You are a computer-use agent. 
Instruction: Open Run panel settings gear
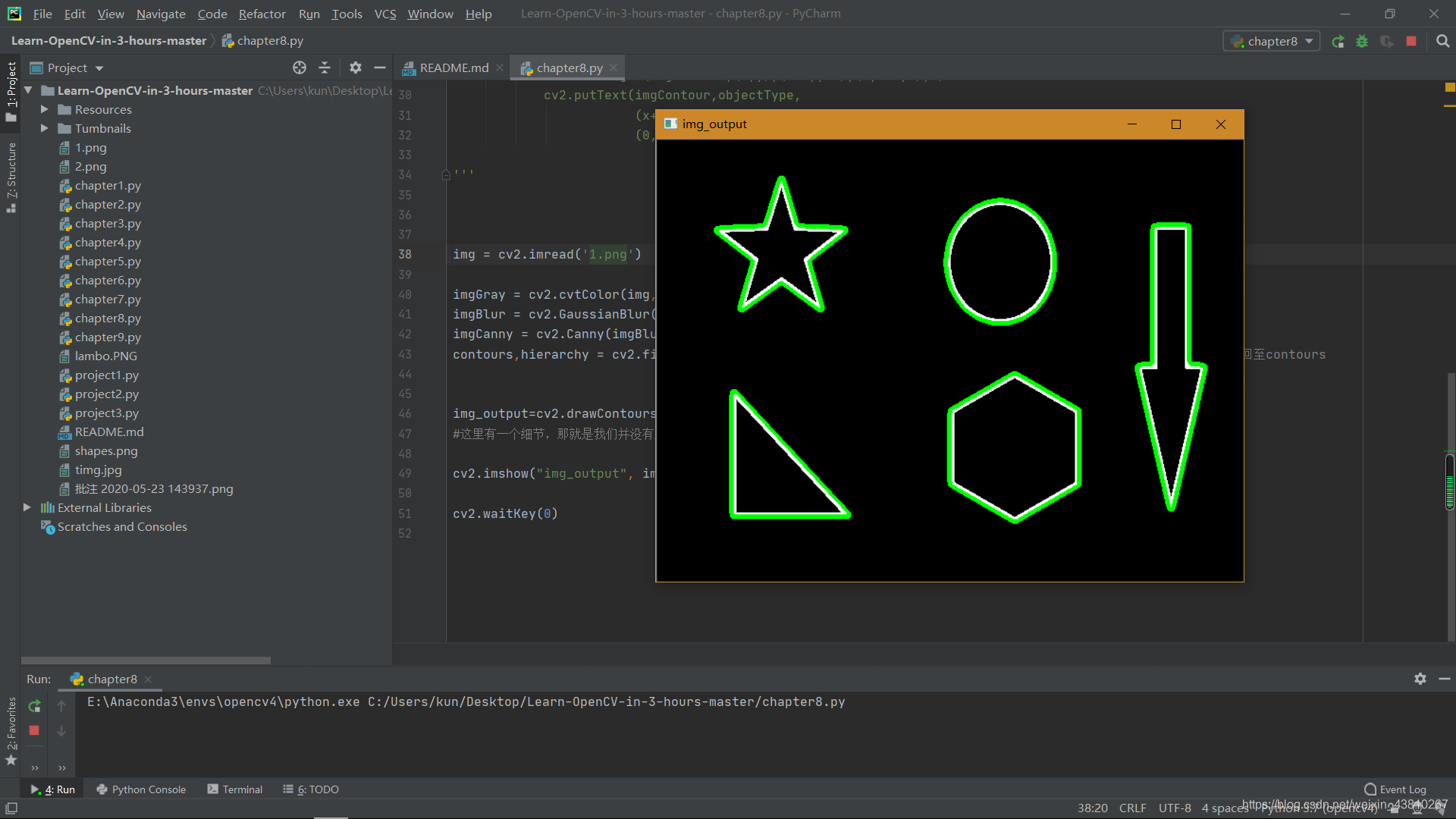[1420, 679]
